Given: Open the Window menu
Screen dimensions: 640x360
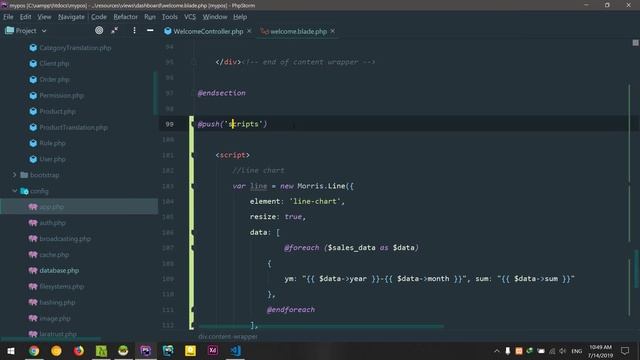Looking at the screenshot, I should tap(215, 17).
